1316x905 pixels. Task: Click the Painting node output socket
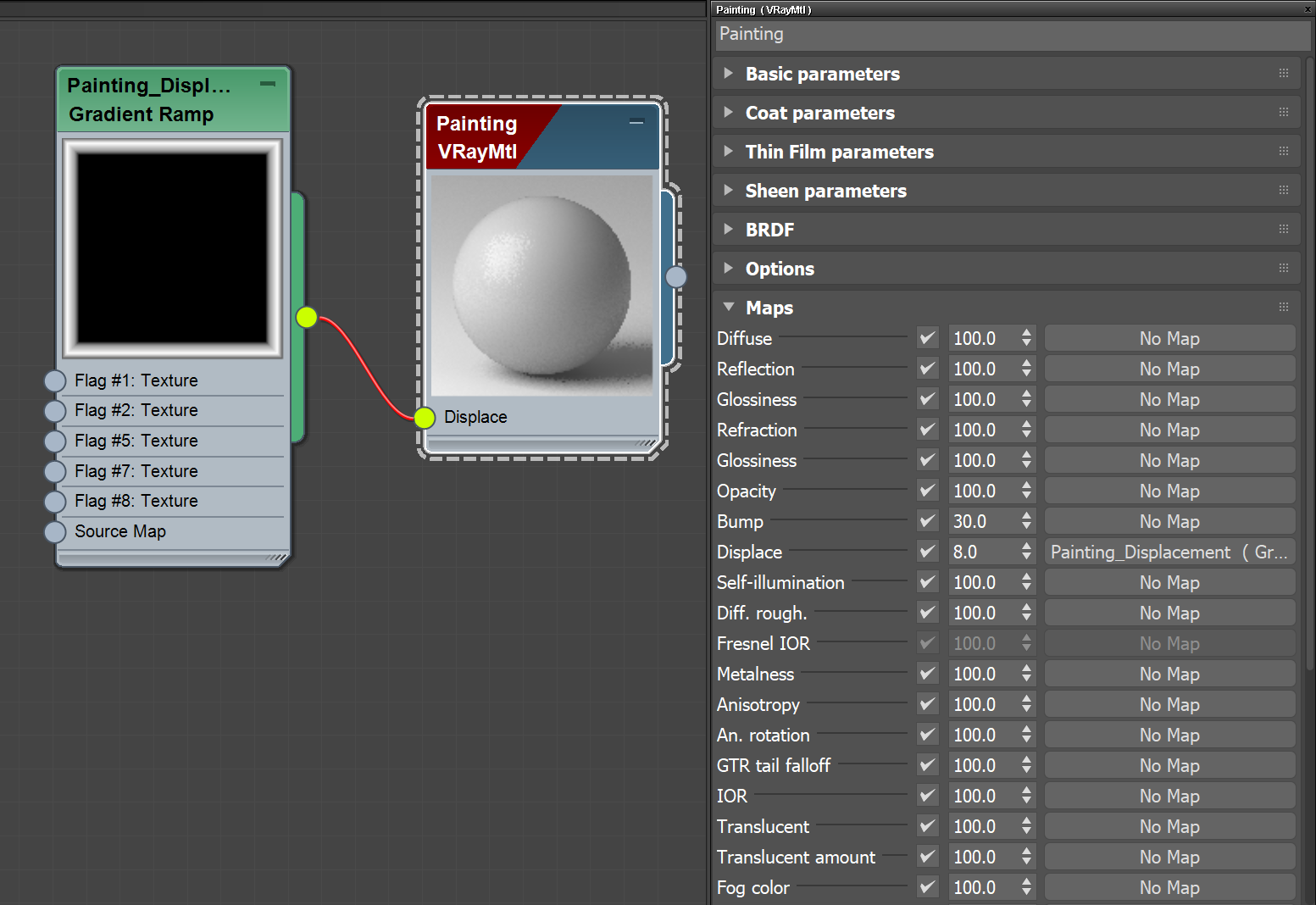tap(675, 277)
